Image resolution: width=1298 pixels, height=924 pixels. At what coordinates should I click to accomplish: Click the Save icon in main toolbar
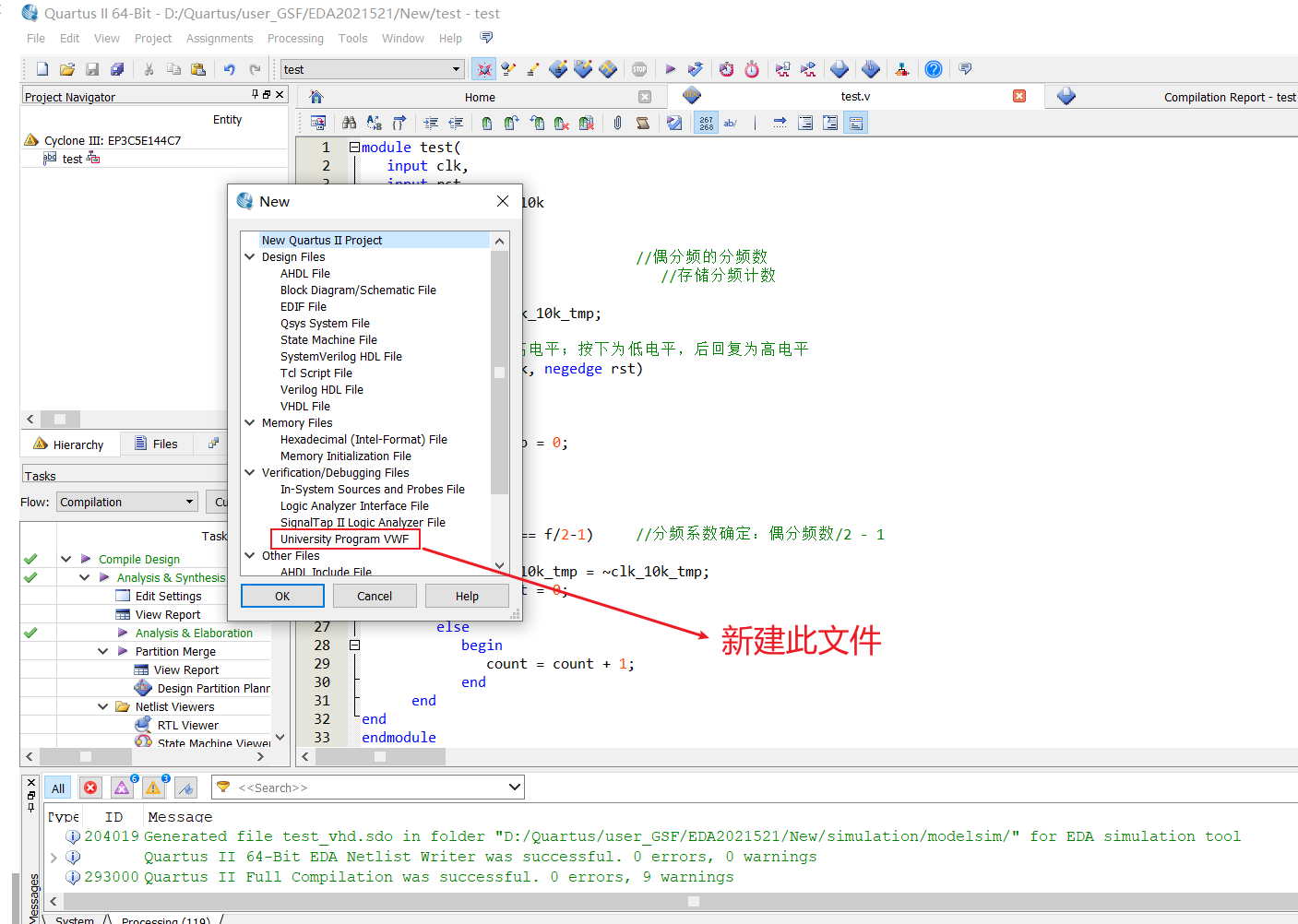point(92,69)
